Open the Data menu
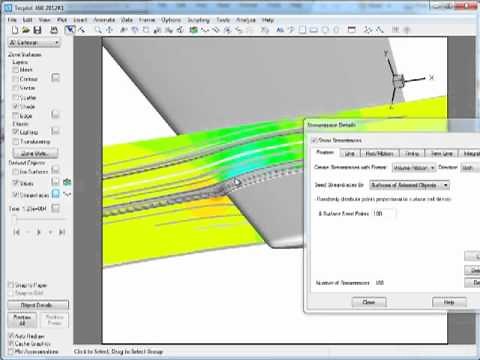This screenshot has height=360, width=480. [127, 20]
